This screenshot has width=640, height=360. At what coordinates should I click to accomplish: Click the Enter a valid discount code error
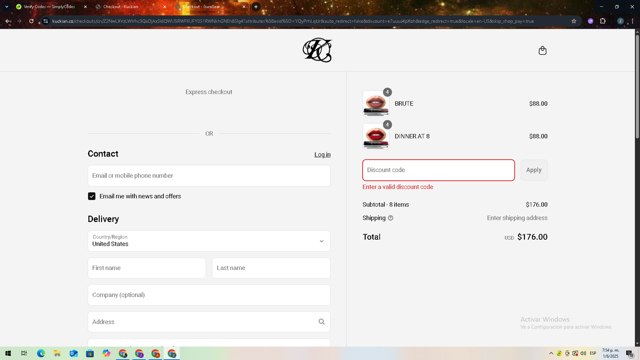coord(398,187)
